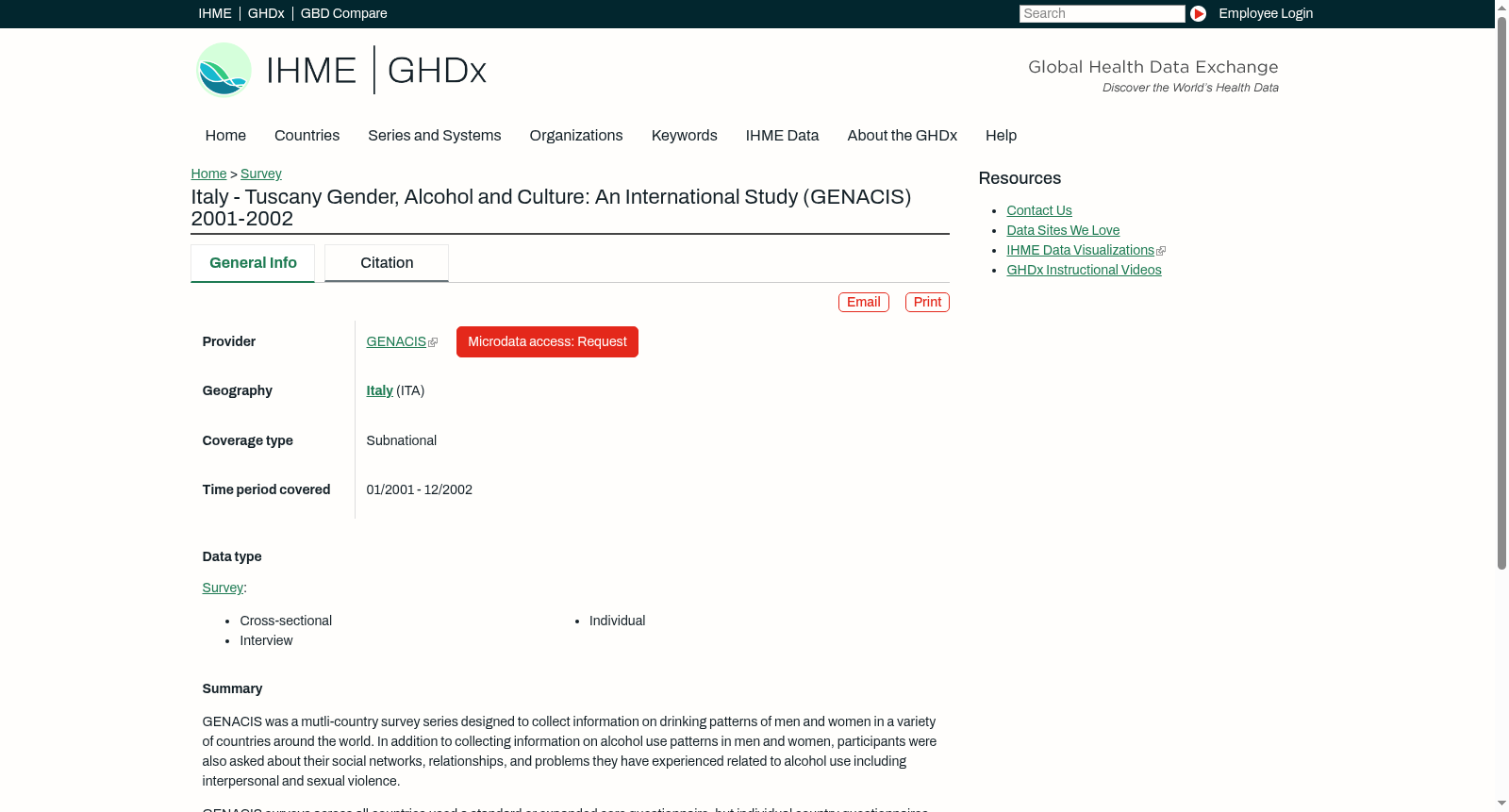Open the Organizations menu item
Screen dimensions: 1509x812
pyautogui.click(x=576, y=136)
